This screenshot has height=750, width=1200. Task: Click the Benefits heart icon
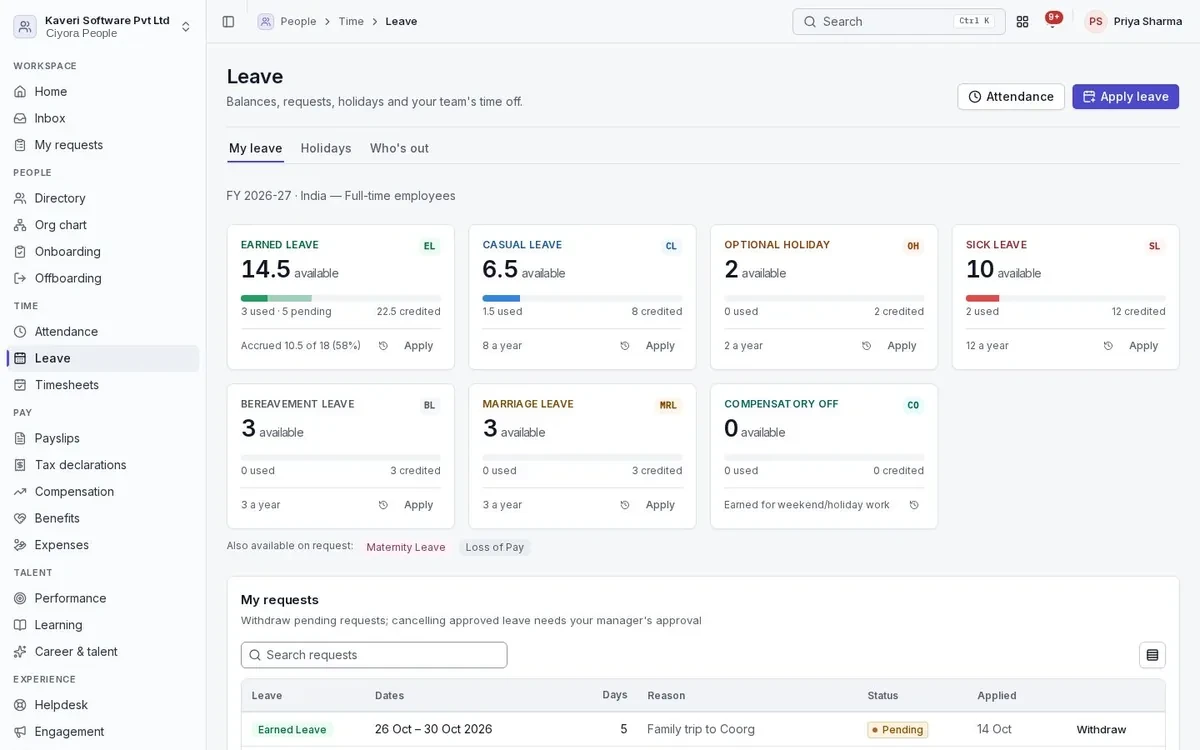pyautogui.click(x=20, y=518)
